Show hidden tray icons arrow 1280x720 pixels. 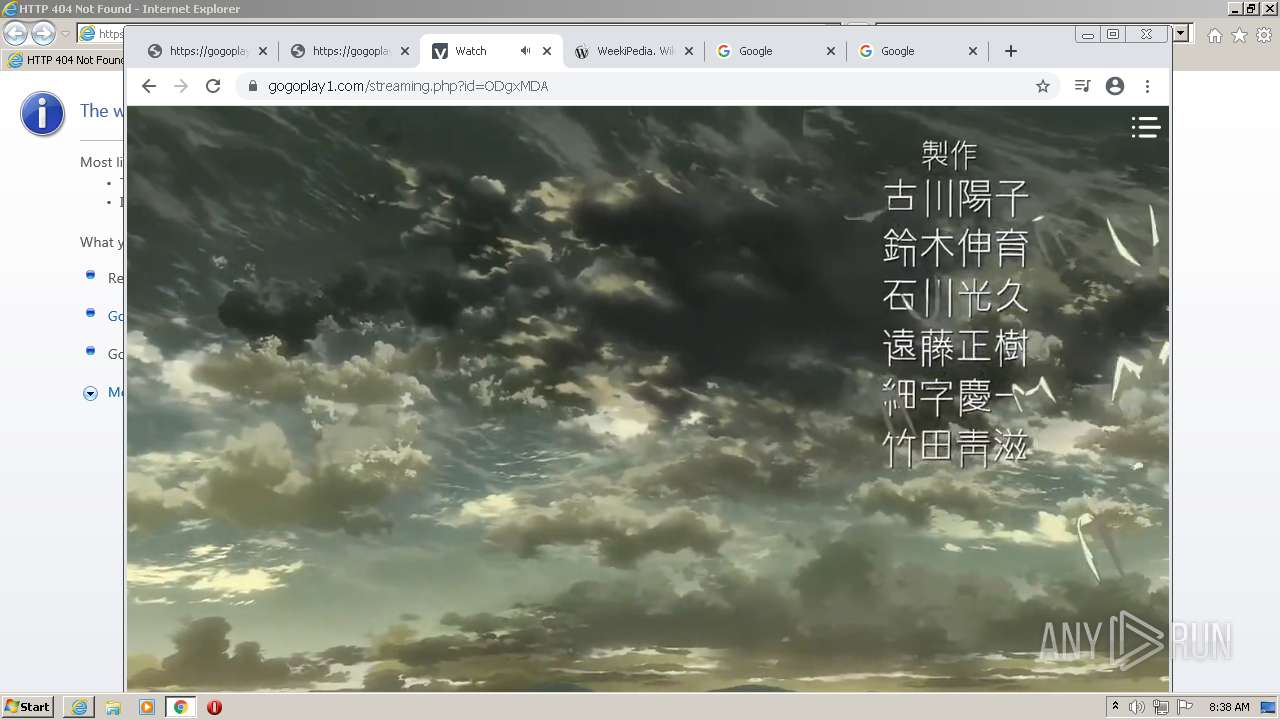click(1116, 707)
